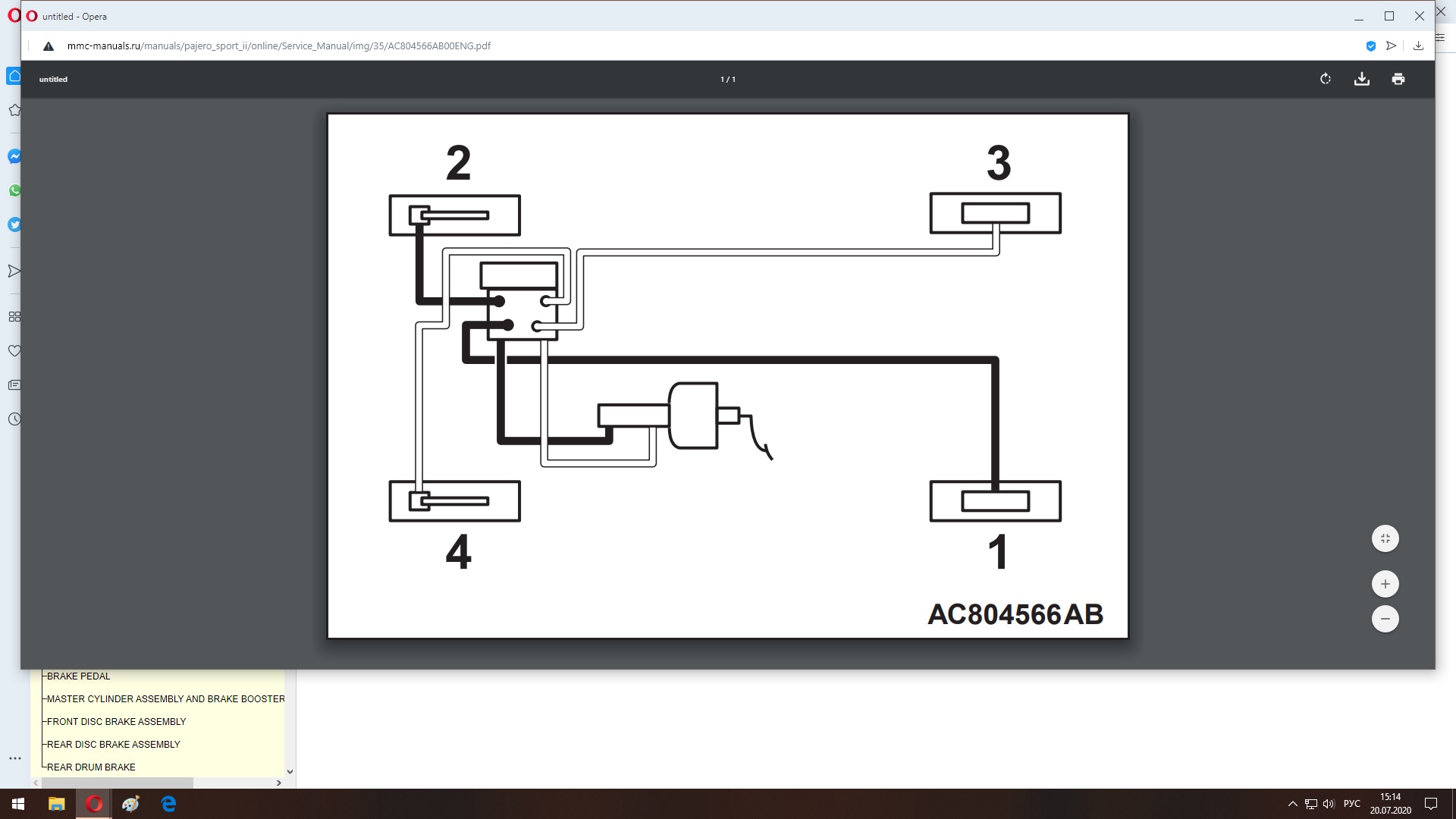Print the PDF document
The image size is (1456, 819).
(1398, 79)
